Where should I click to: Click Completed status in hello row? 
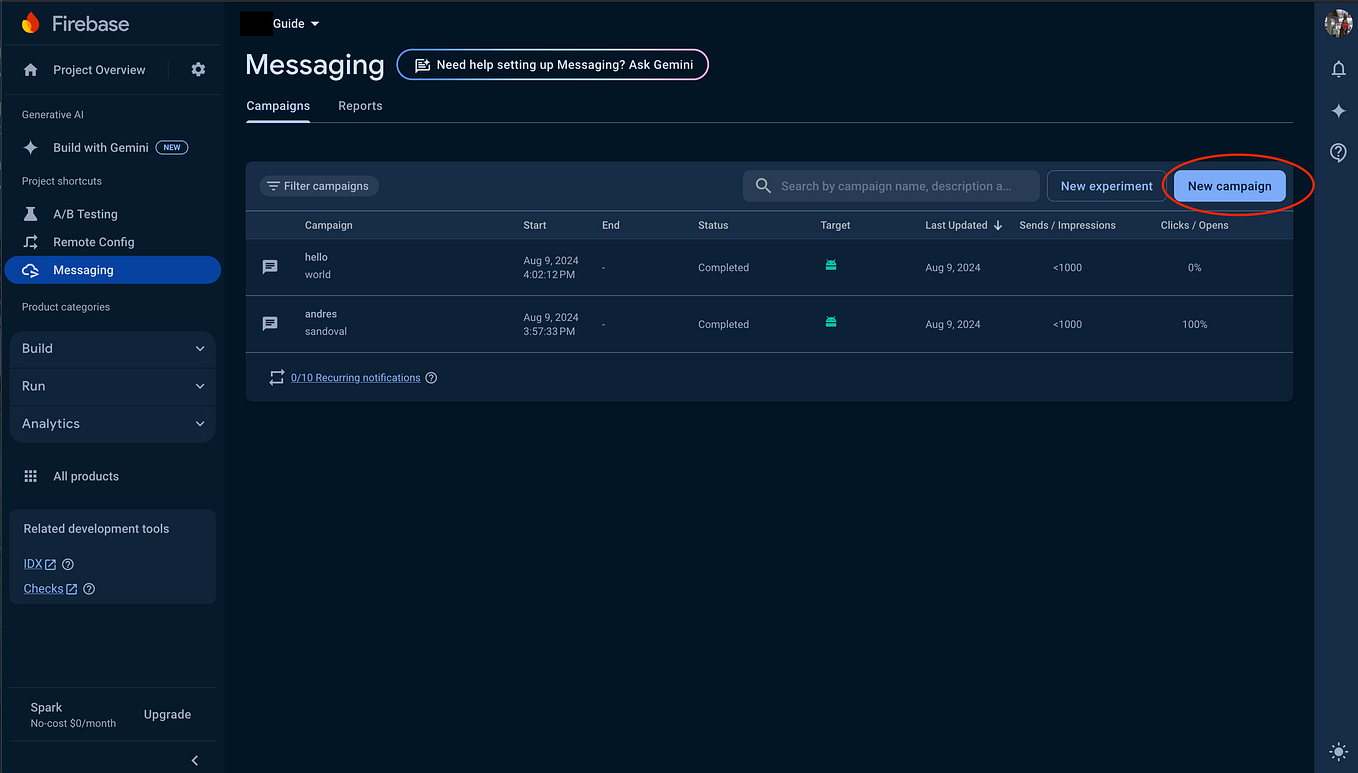tap(723, 267)
